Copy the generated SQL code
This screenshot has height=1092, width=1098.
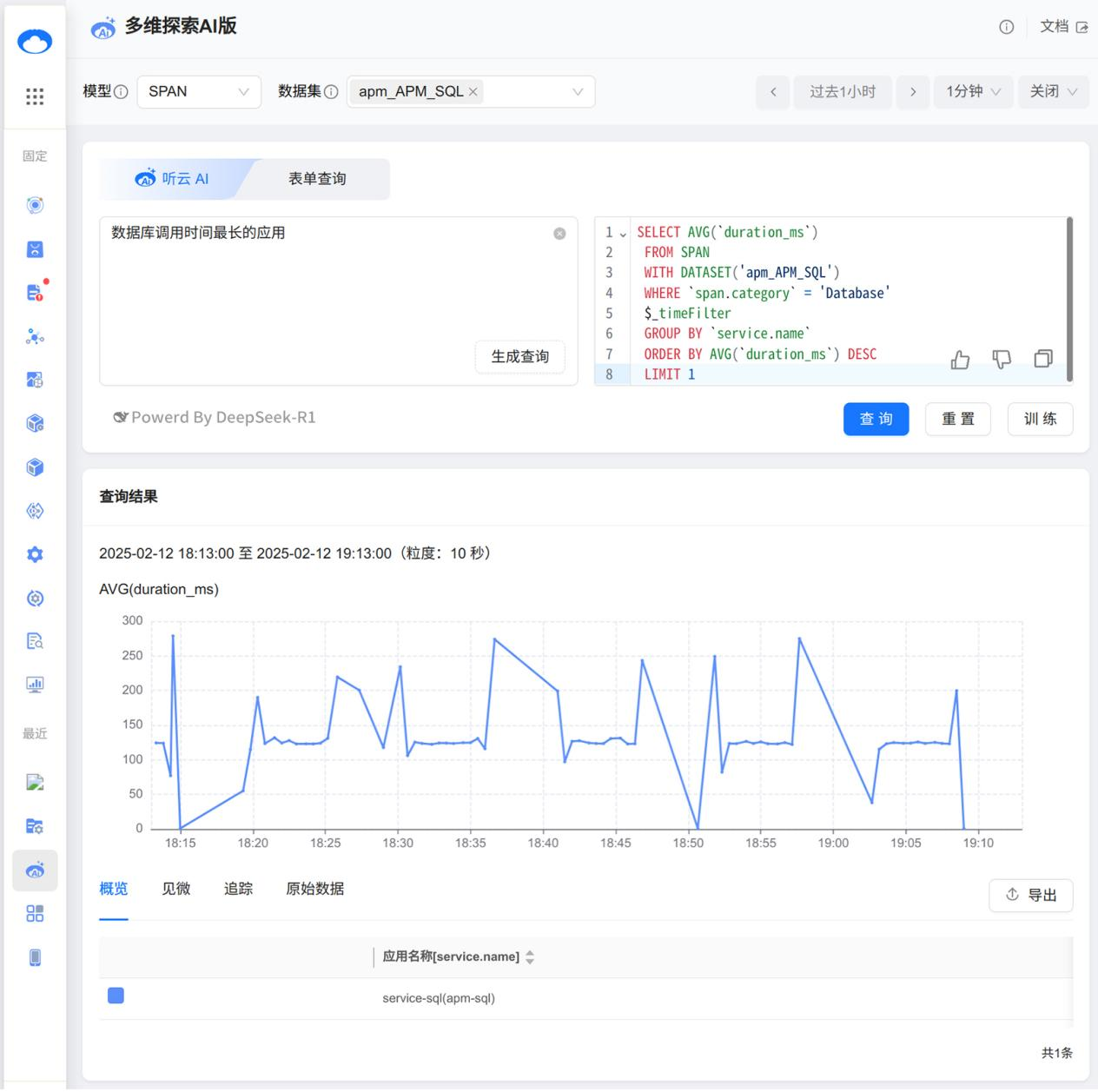(x=1043, y=359)
